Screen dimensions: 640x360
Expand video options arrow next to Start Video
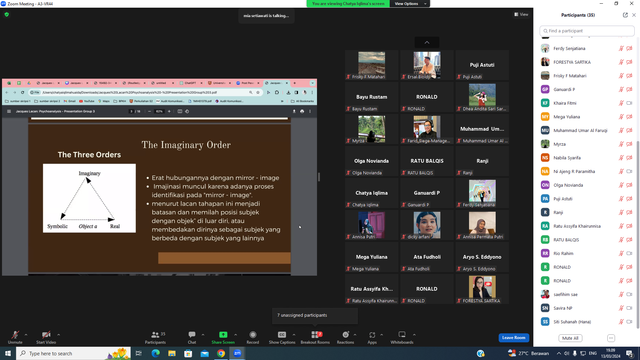point(58,335)
